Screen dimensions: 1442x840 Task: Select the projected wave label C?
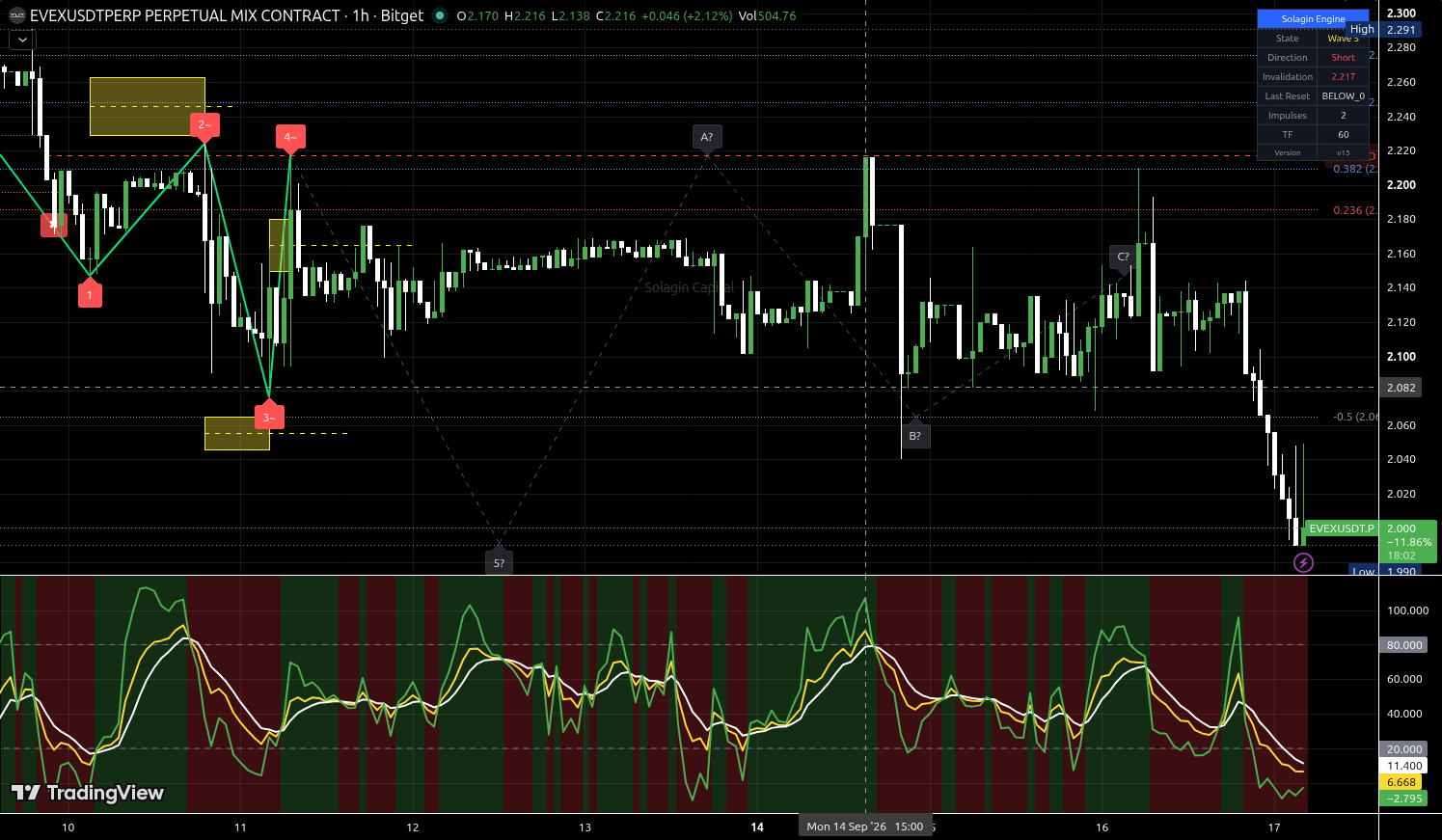point(1123,257)
